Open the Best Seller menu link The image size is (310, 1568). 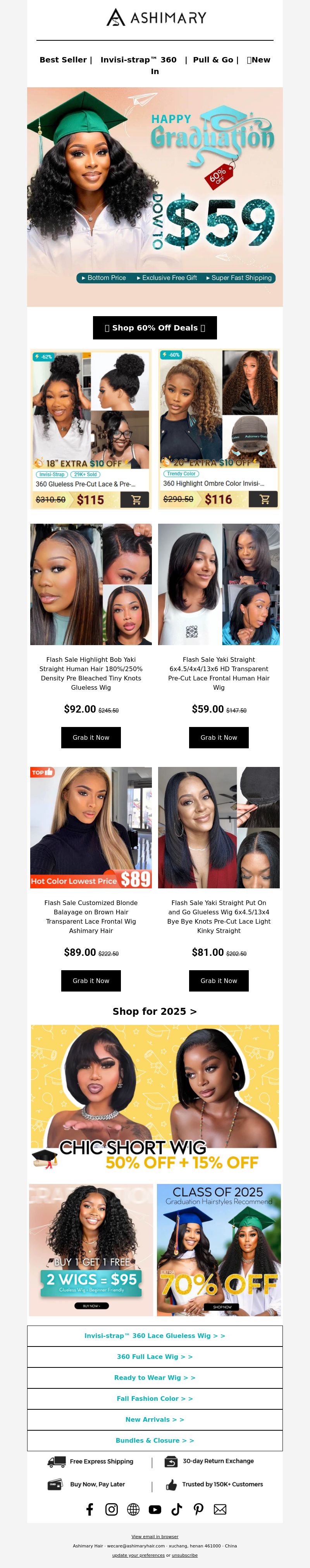(63, 60)
